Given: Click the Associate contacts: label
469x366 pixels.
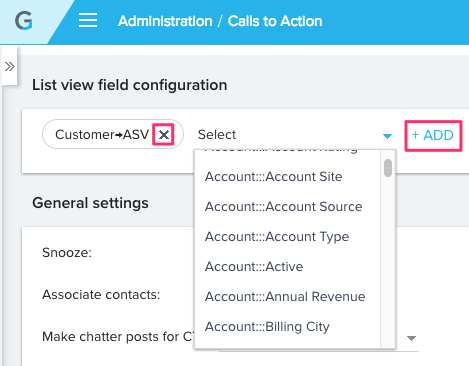Looking at the screenshot, I should click(101, 295).
